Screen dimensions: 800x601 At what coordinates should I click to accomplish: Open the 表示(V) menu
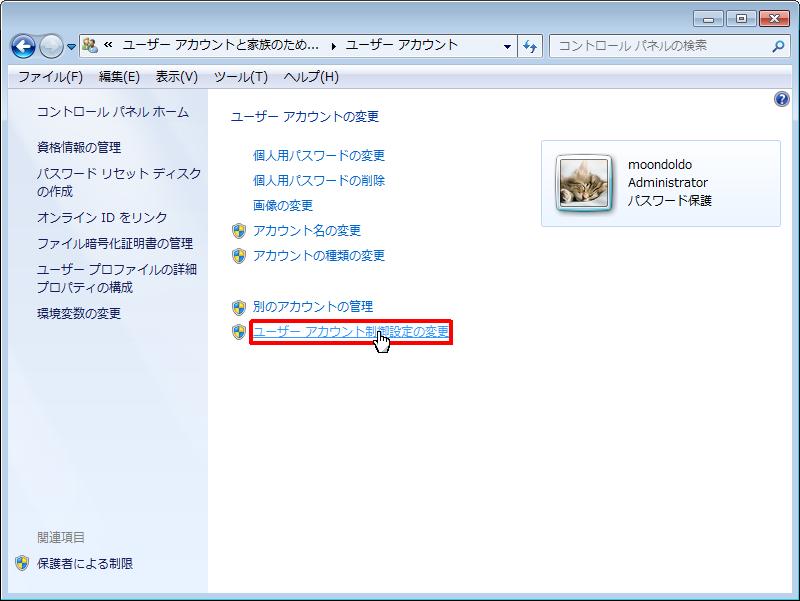pos(176,77)
